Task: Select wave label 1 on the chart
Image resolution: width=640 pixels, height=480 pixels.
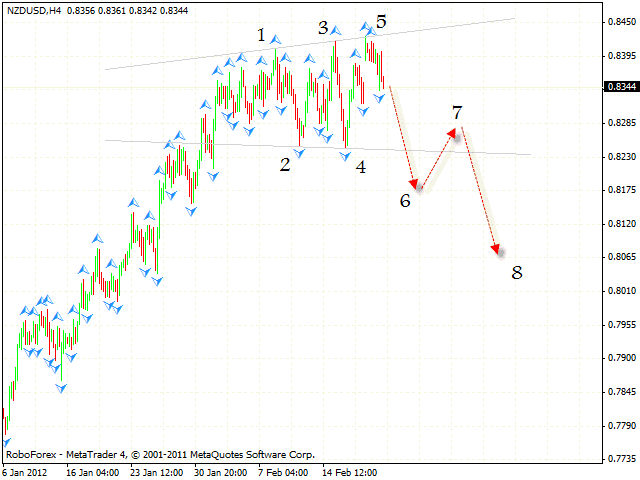Action: point(262,35)
